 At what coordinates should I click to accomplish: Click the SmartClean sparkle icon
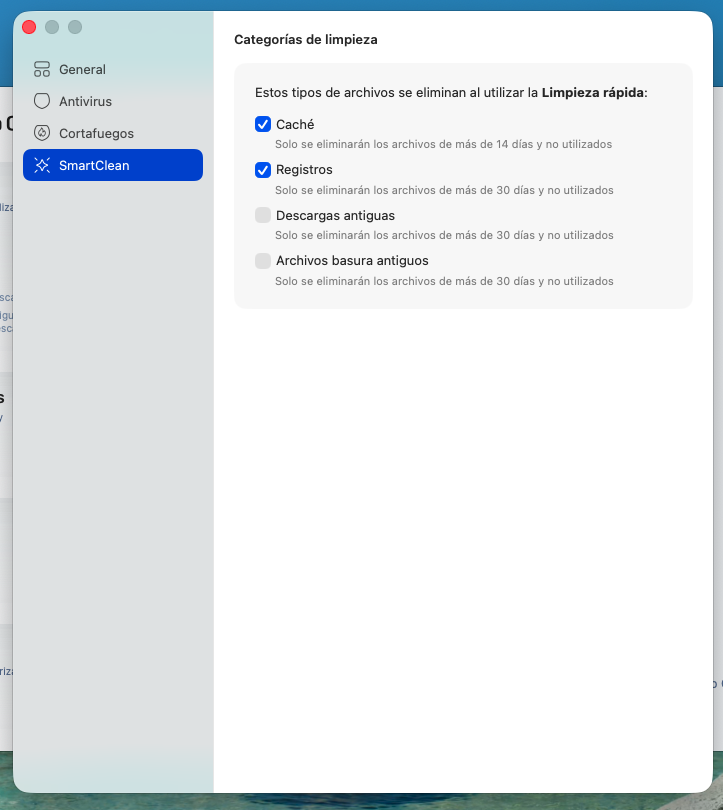click(x=42, y=165)
